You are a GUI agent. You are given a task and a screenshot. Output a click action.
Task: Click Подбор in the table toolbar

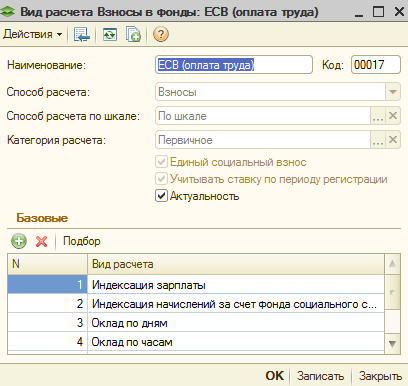(x=82, y=241)
